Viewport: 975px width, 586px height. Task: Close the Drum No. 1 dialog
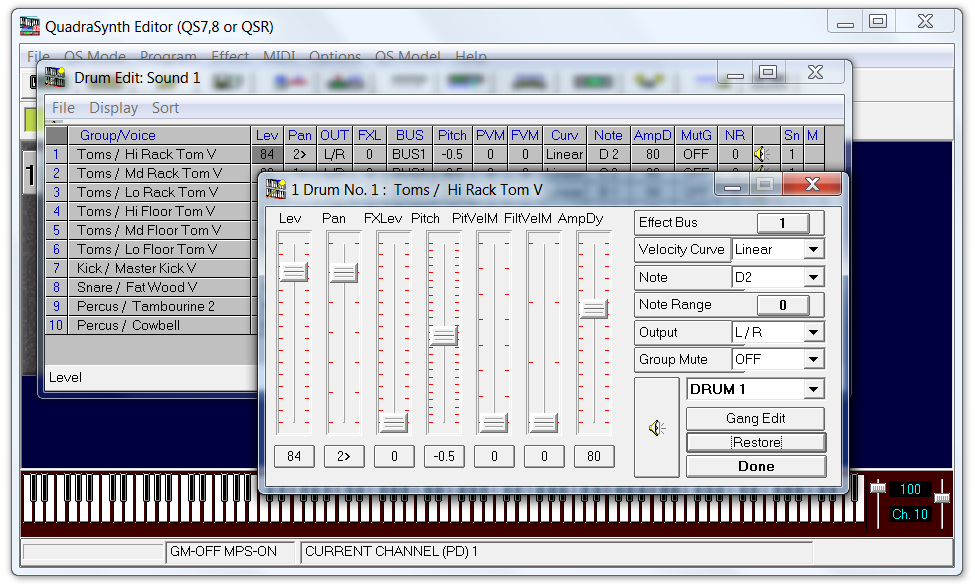coord(811,185)
